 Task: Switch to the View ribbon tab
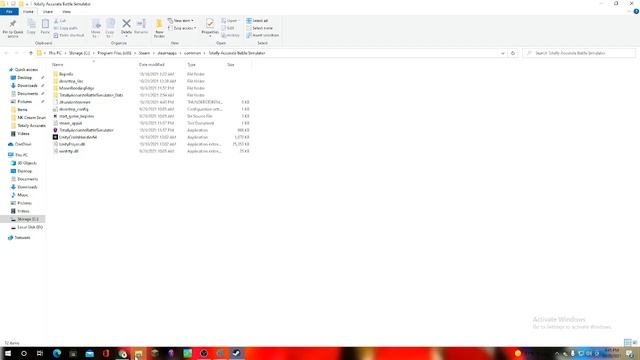66,11
